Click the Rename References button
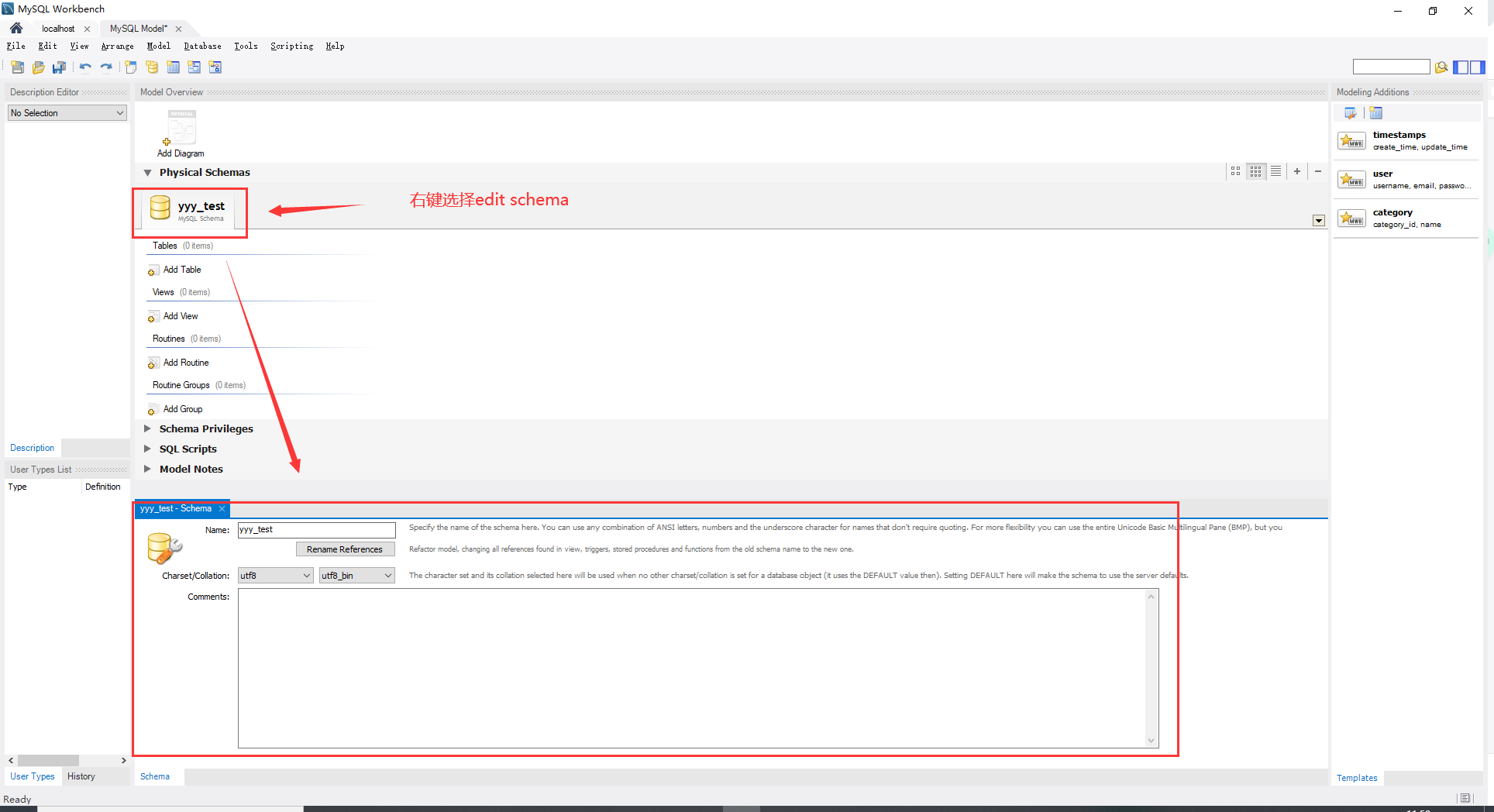 click(x=345, y=549)
